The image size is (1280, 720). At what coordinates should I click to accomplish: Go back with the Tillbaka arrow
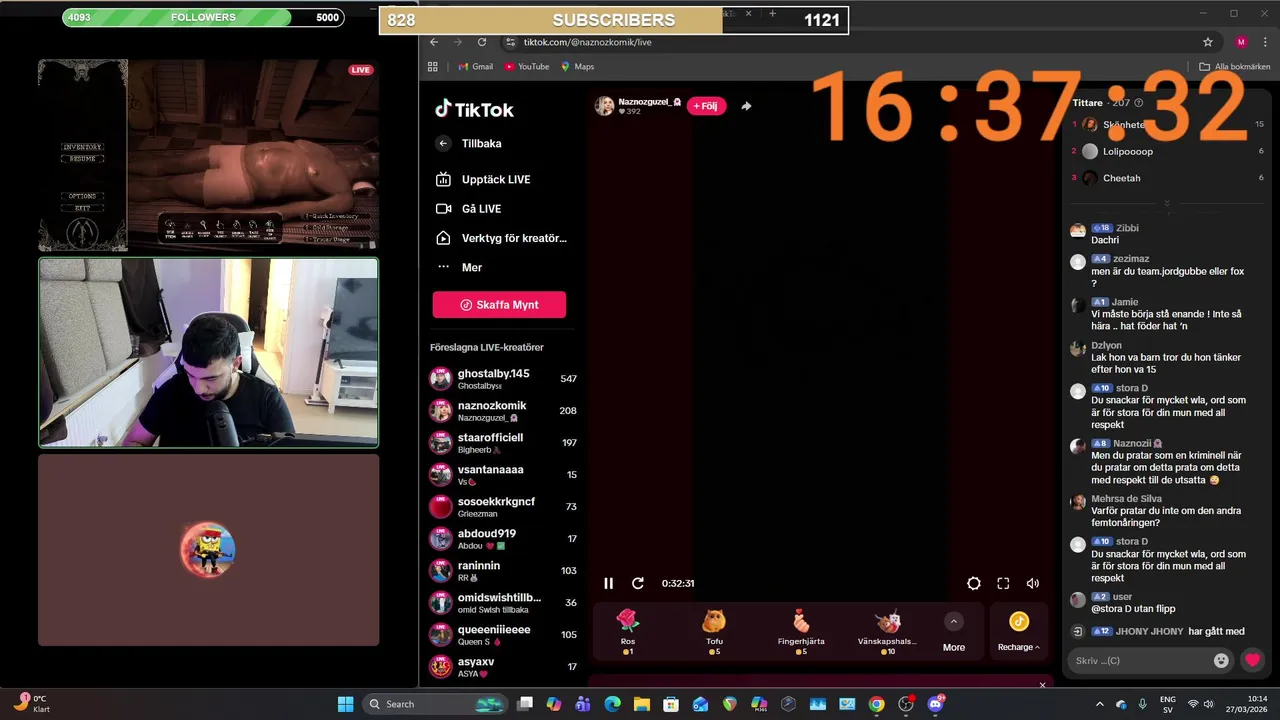click(443, 143)
